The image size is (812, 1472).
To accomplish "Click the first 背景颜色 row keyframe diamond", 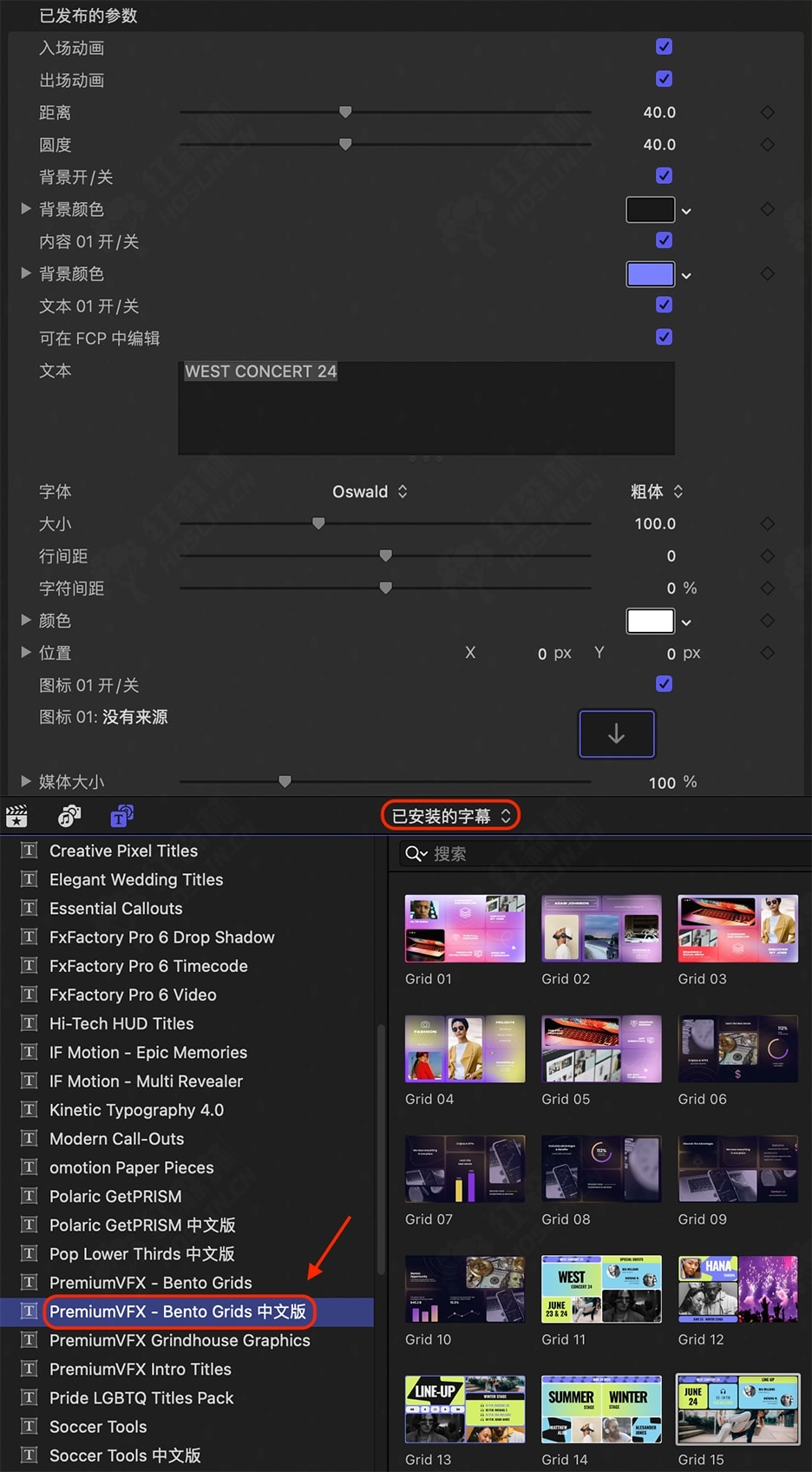I will [768, 209].
